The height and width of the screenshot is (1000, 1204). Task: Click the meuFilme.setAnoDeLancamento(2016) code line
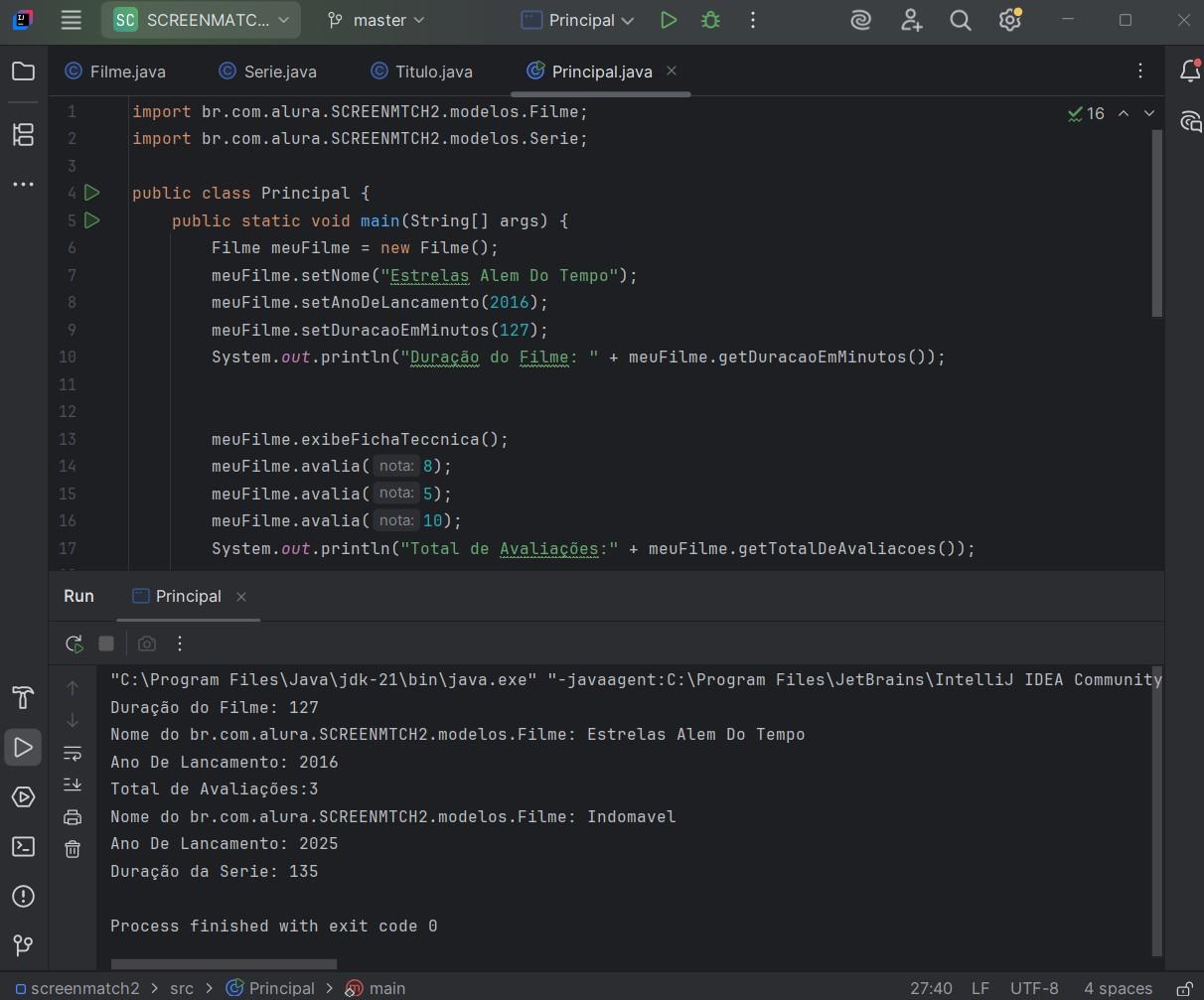coord(379,302)
